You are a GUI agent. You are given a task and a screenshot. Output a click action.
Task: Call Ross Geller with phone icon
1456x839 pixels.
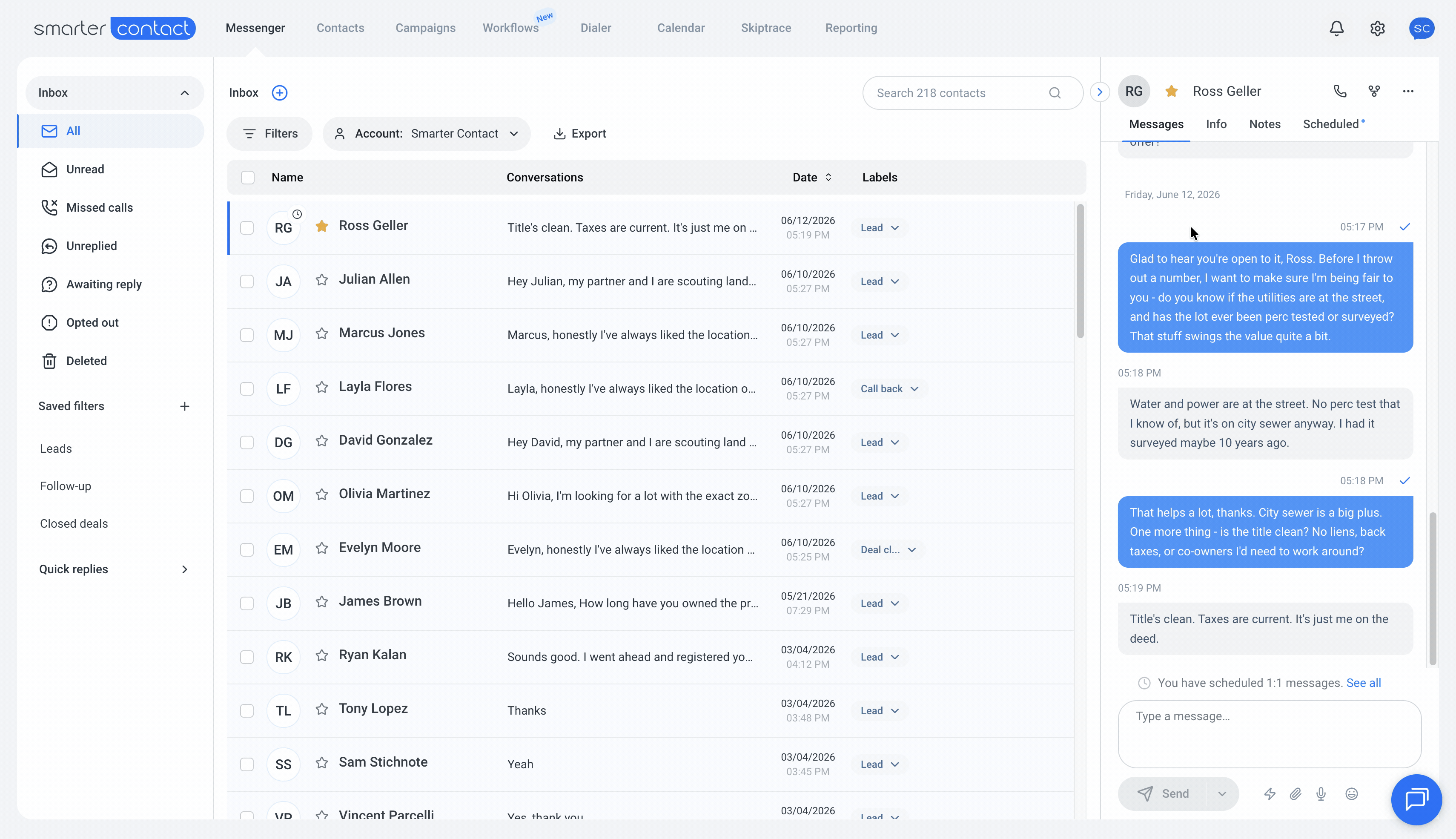[x=1340, y=91]
